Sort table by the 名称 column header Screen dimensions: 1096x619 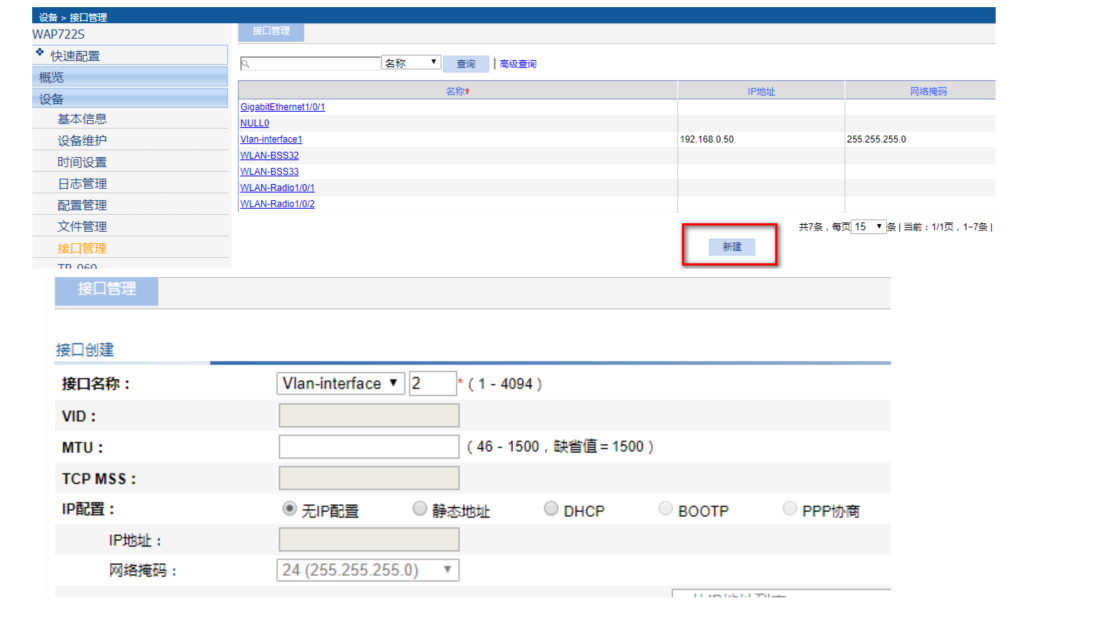(458, 91)
